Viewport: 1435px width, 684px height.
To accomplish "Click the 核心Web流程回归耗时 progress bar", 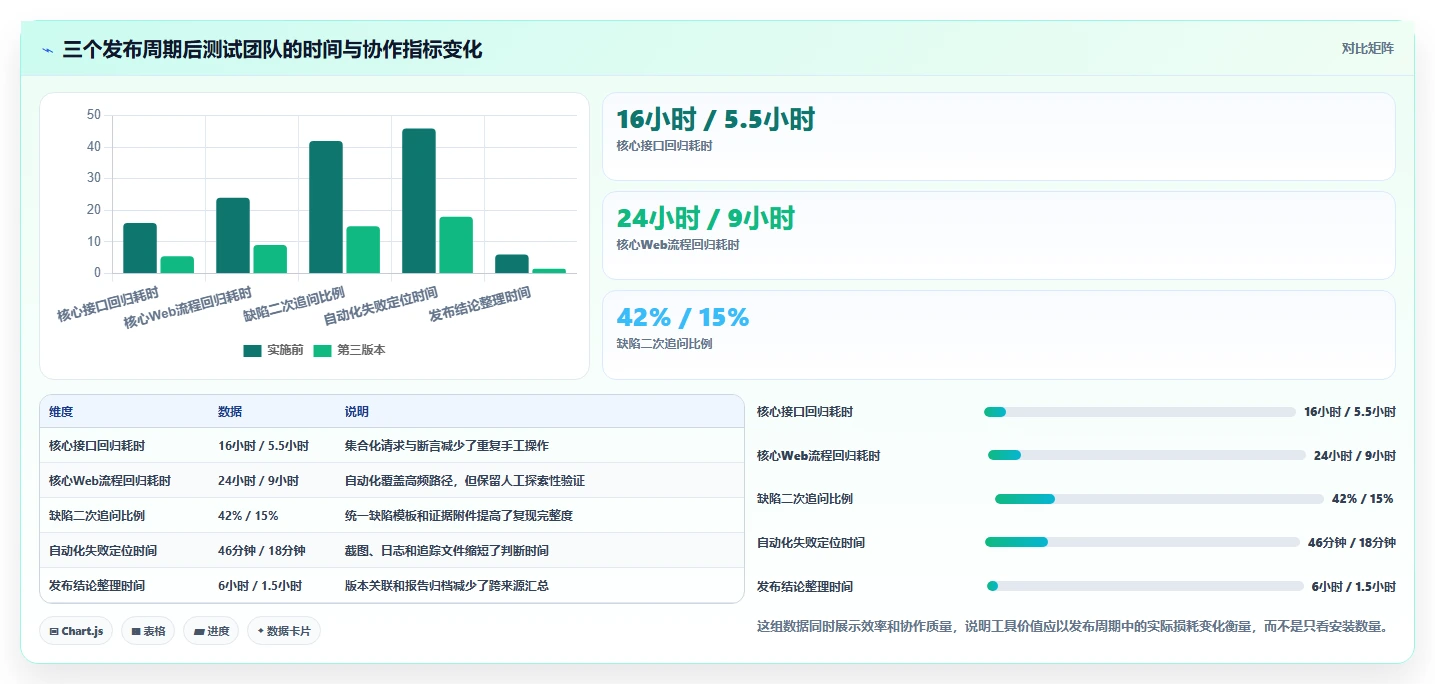I will click(1147, 455).
